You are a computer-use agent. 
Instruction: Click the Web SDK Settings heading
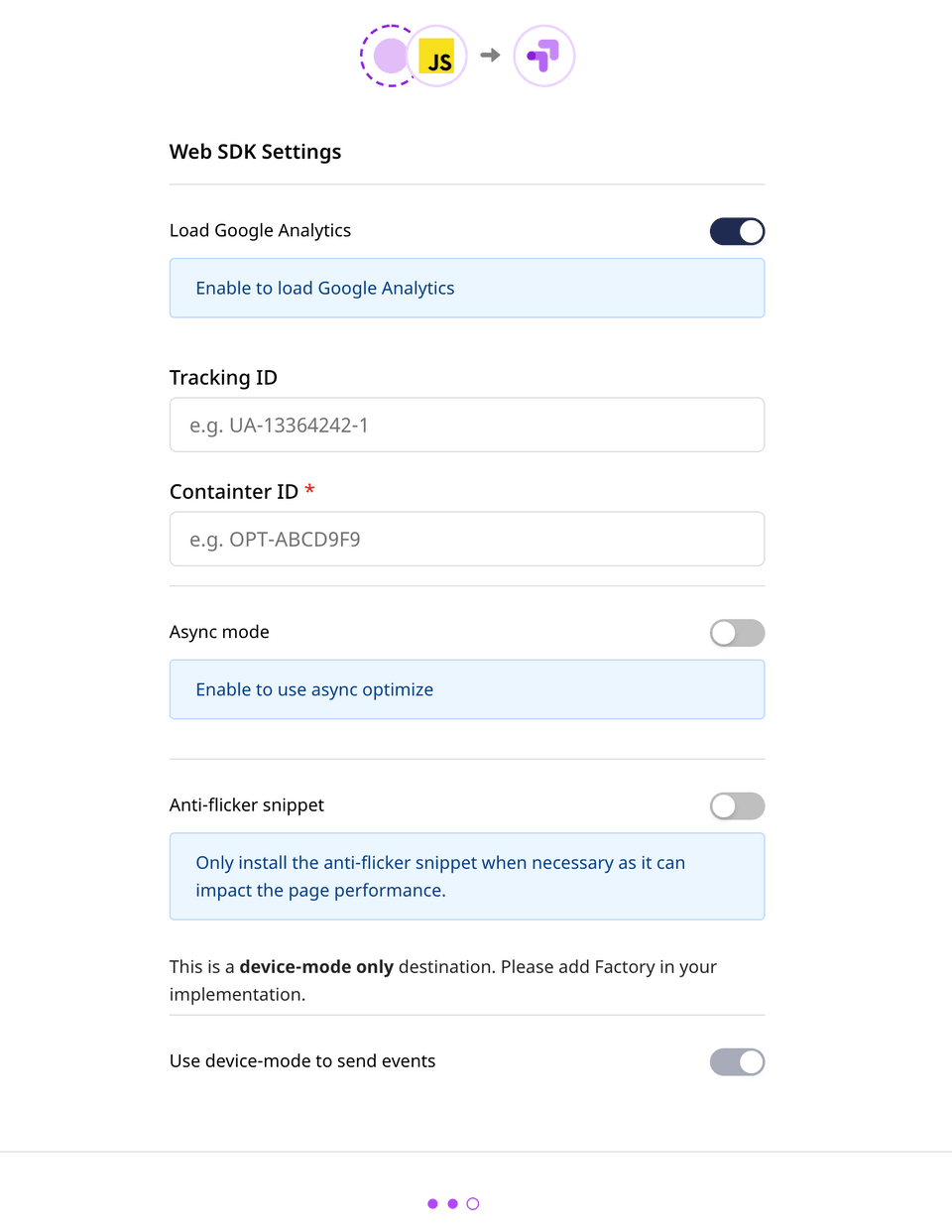tap(255, 152)
